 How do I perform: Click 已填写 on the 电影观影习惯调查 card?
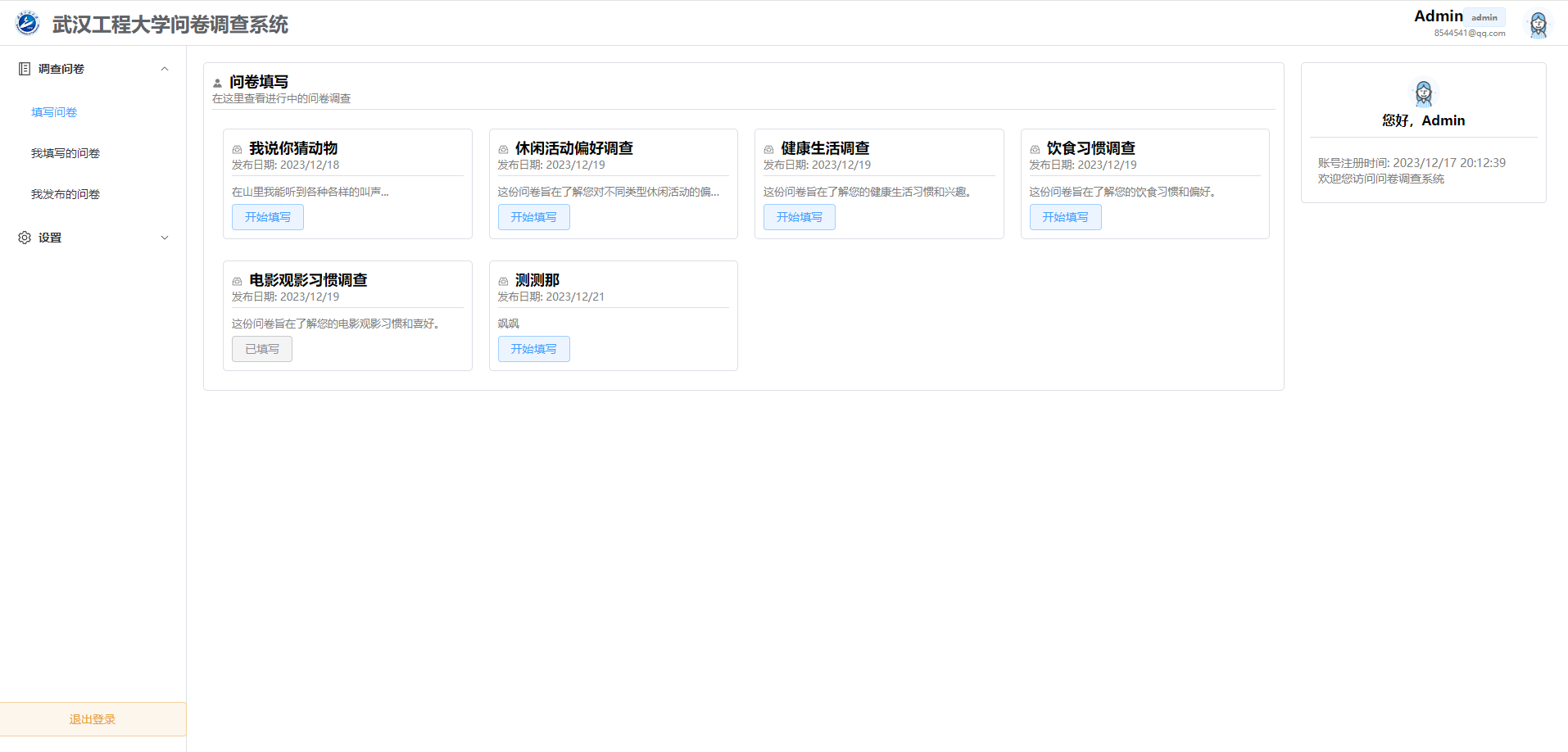pos(262,349)
